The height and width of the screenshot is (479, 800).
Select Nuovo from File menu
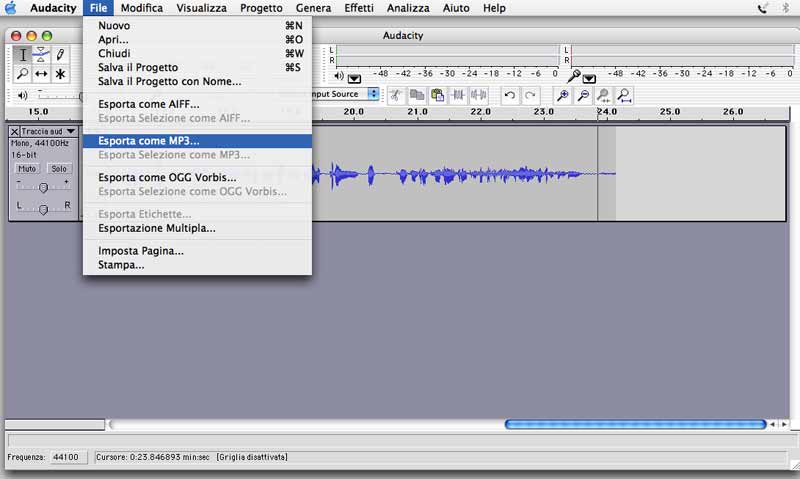click(197, 26)
